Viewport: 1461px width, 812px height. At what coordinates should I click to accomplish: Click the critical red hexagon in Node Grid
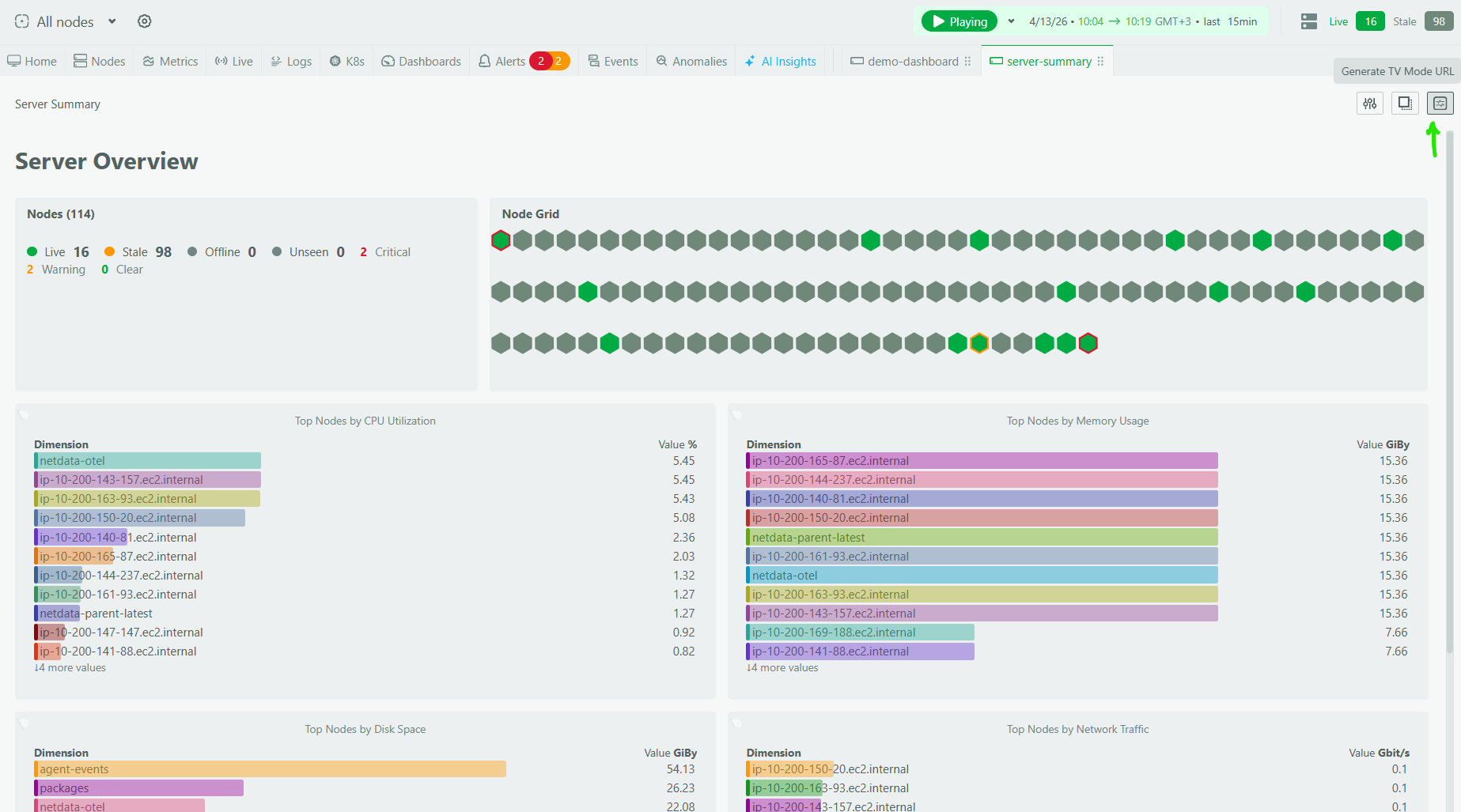[x=499, y=239]
